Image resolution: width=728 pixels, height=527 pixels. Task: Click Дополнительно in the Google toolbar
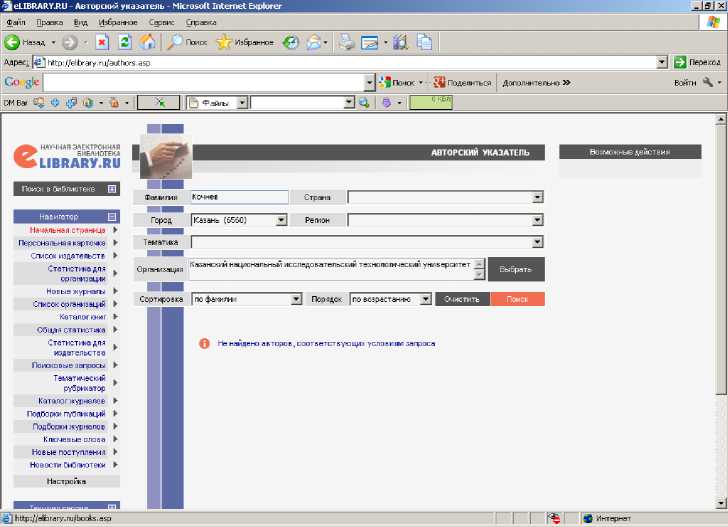(536, 83)
